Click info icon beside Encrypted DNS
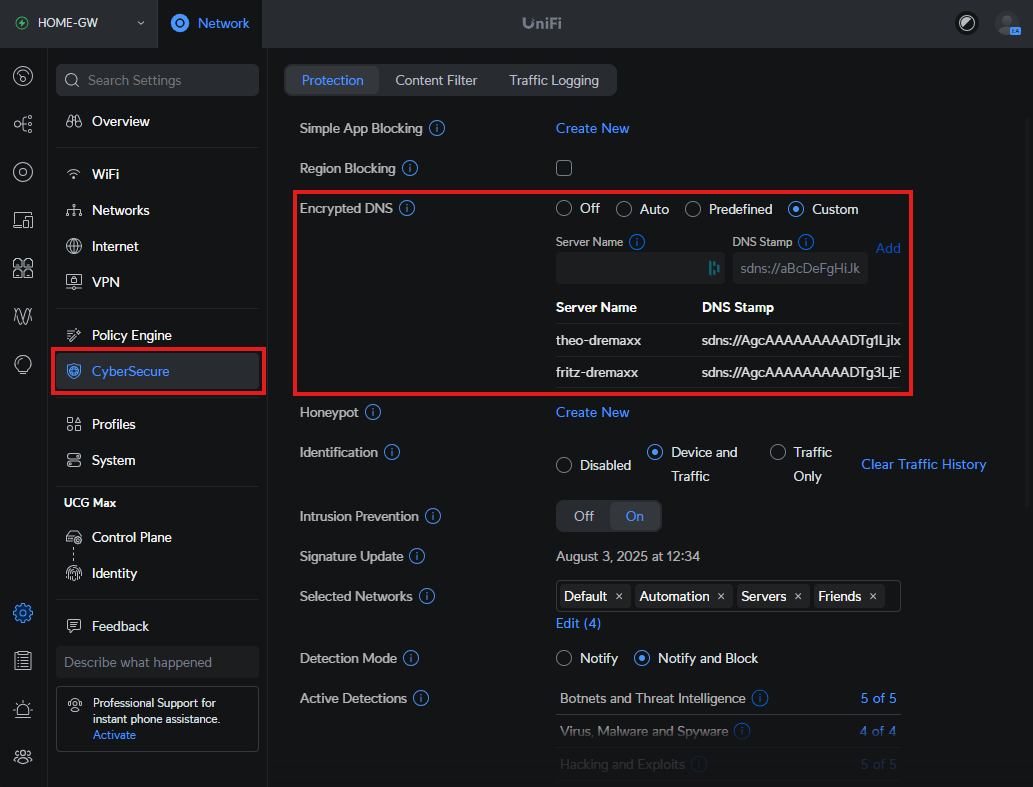Screen dimensions: 1033x787 point(407,208)
